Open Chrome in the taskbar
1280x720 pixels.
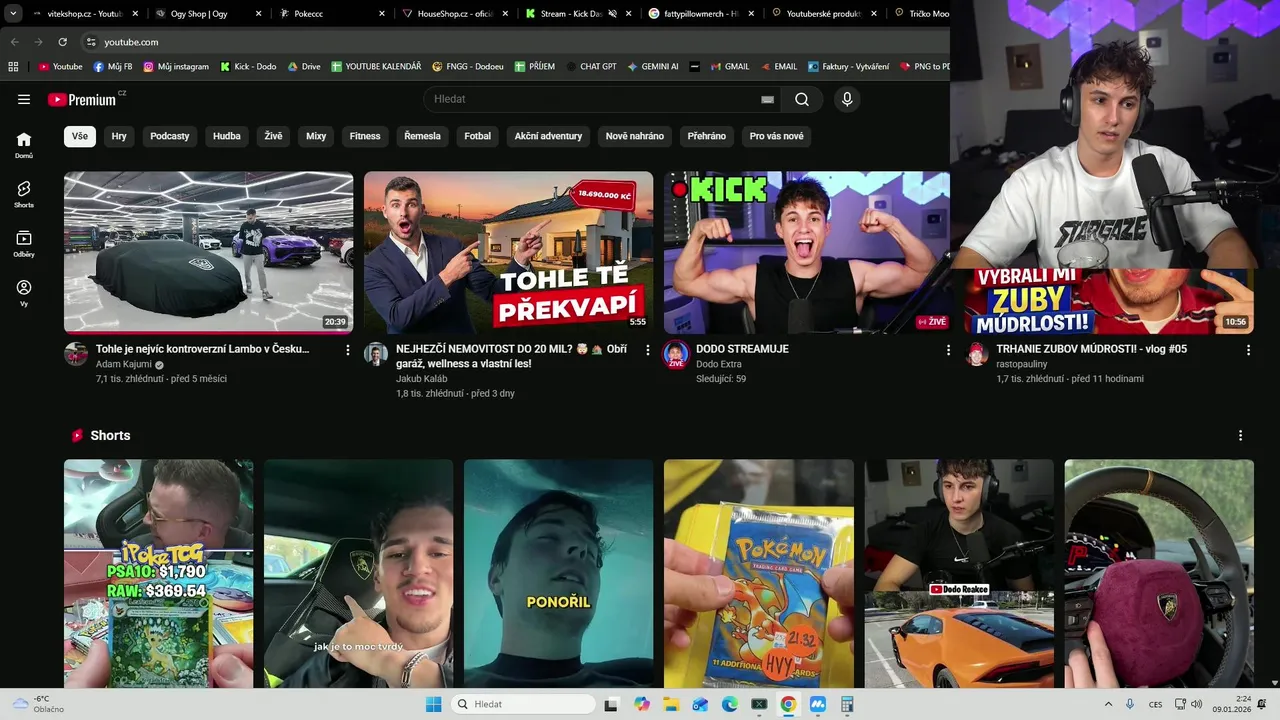[788, 704]
